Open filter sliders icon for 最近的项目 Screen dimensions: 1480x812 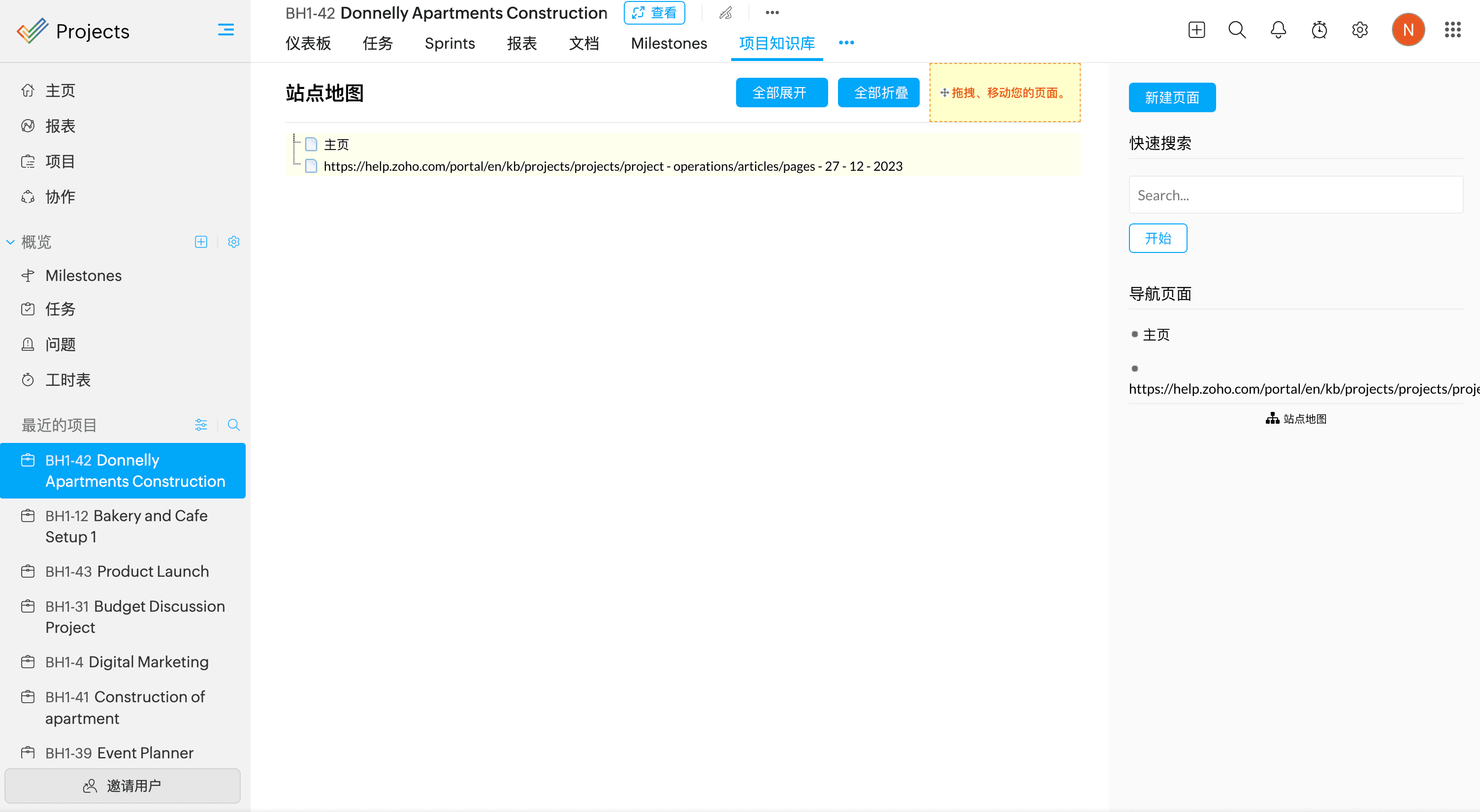click(x=201, y=425)
